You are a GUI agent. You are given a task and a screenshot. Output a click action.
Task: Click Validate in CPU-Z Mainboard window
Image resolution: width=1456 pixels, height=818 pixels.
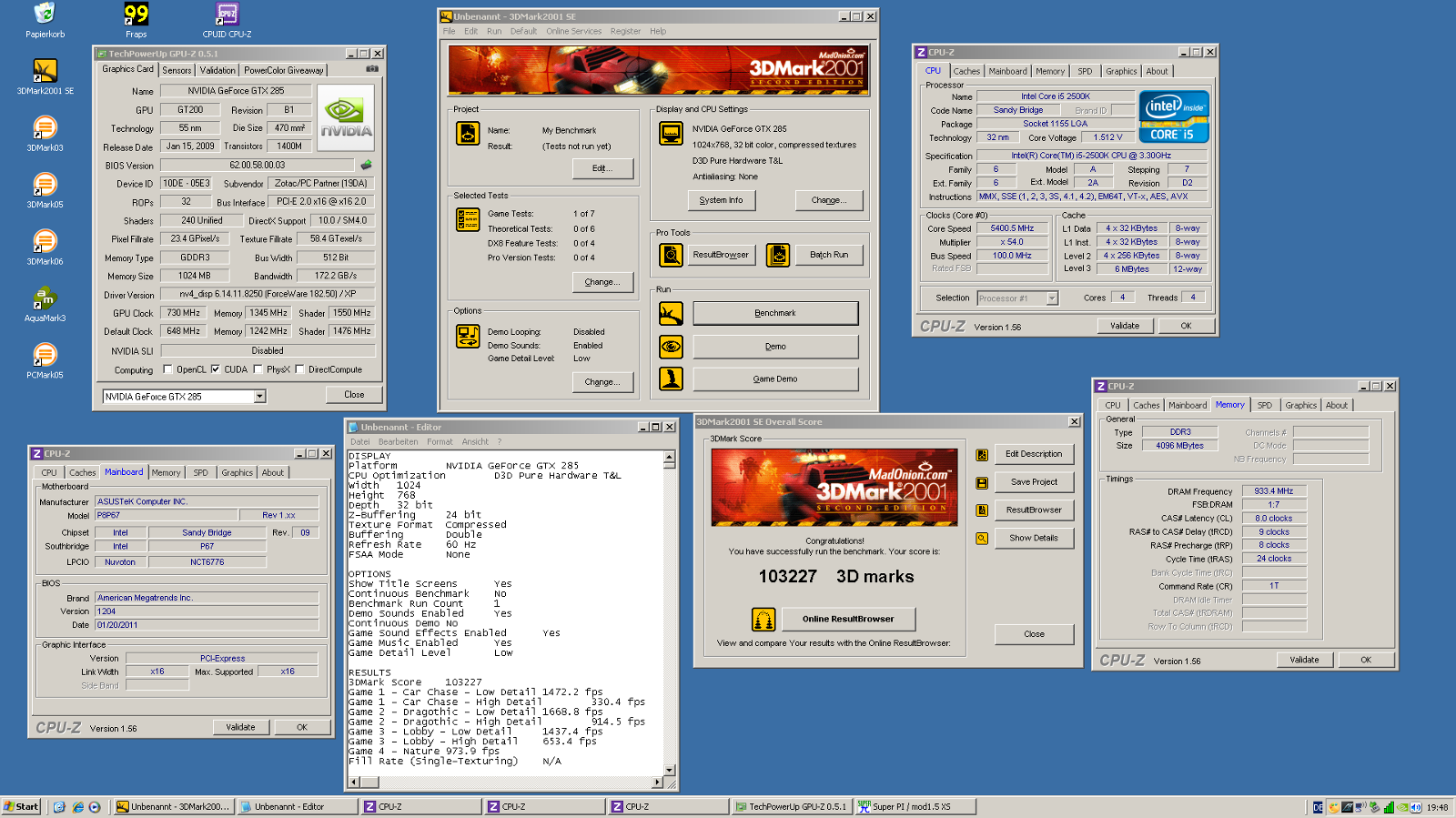(240, 727)
